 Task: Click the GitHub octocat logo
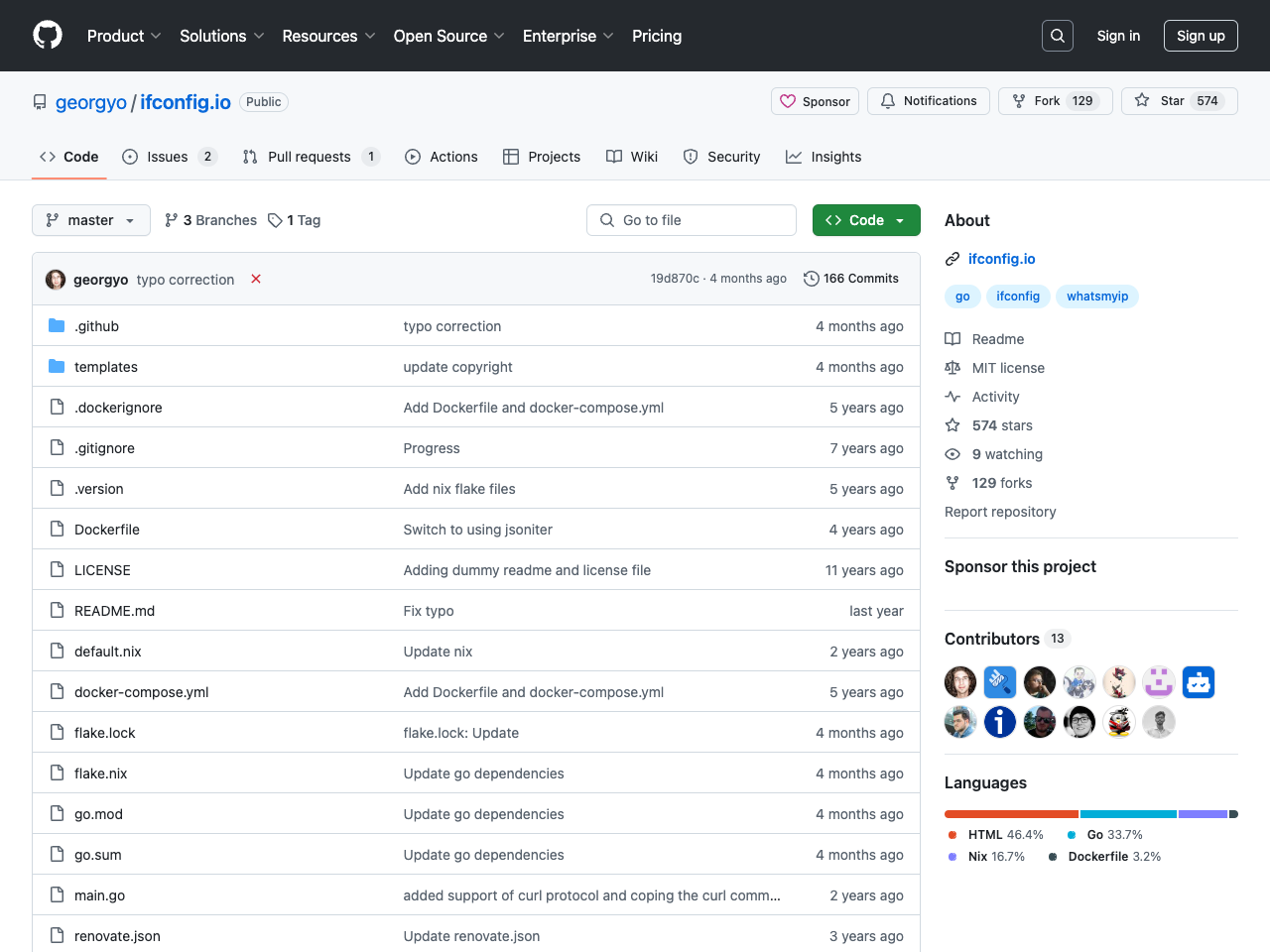[48, 36]
